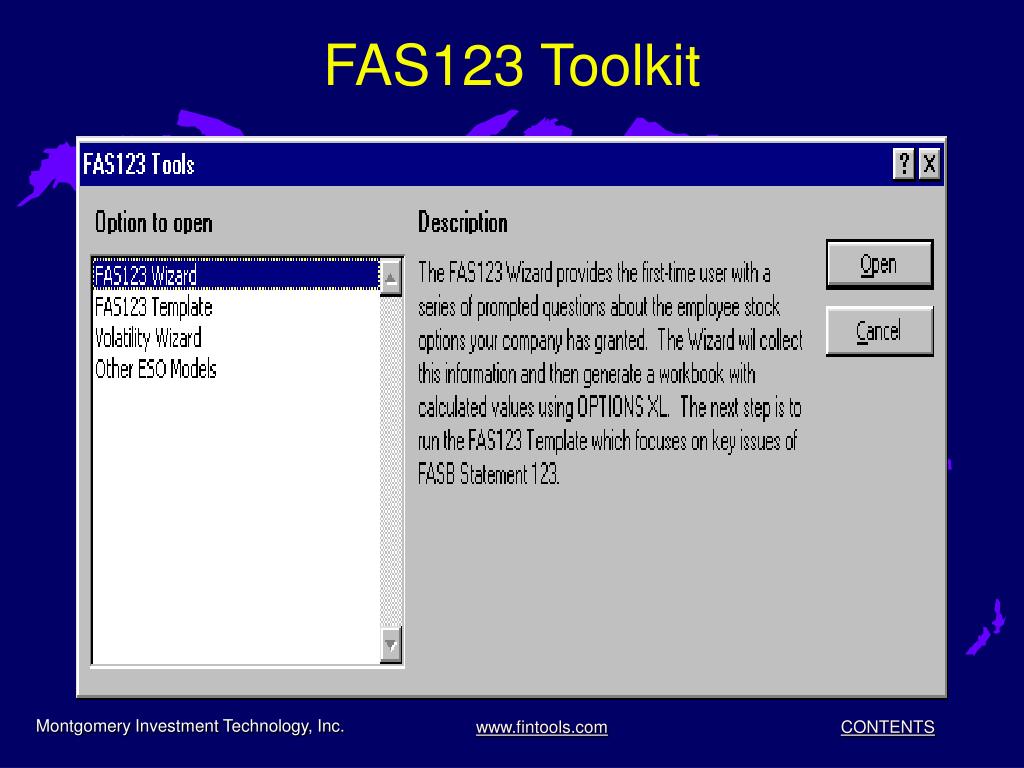Click the scrollbar track of the options list
Image resolution: width=1024 pixels, height=768 pixels.
pyautogui.click(x=391, y=461)
